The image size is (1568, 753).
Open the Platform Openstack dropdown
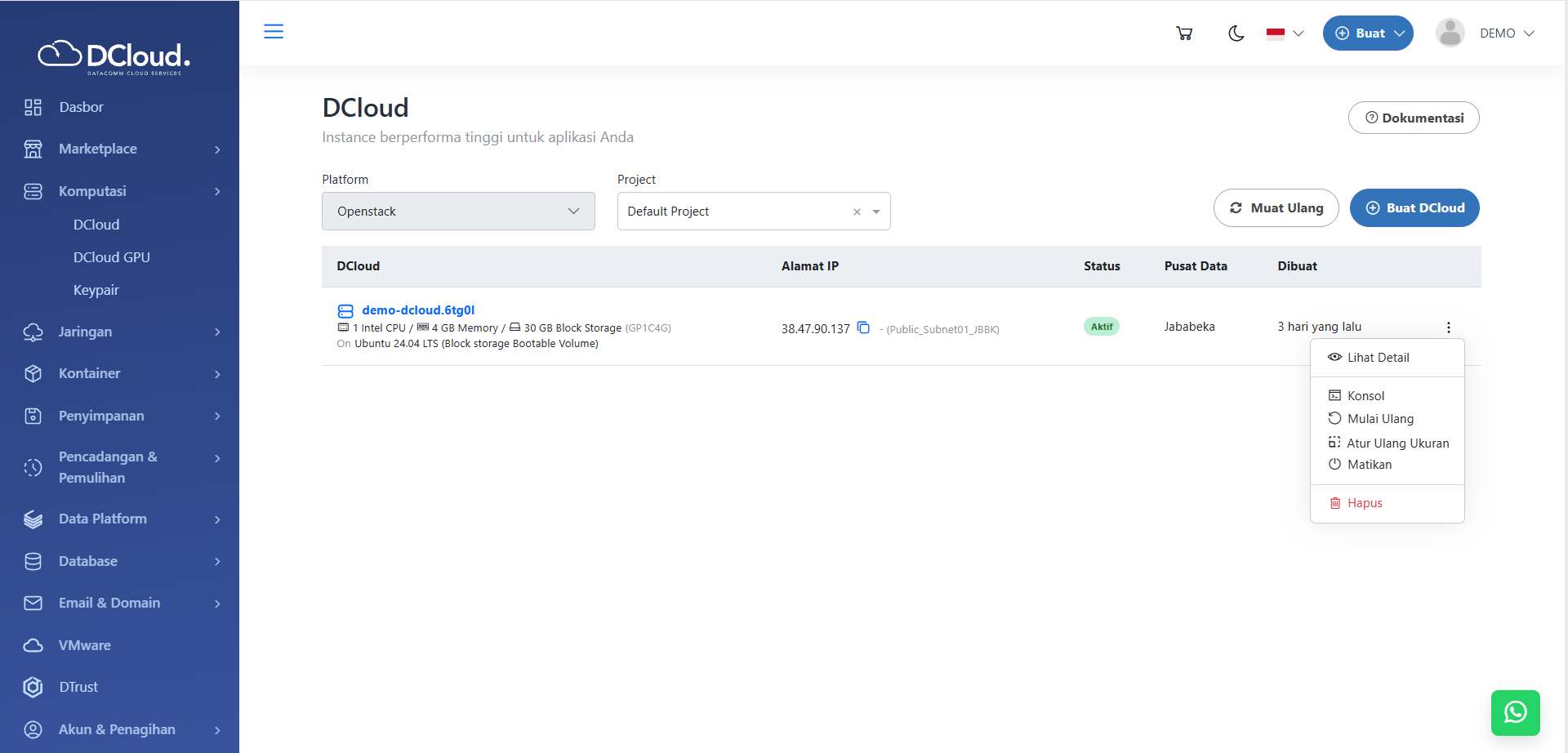click(458, 211)
